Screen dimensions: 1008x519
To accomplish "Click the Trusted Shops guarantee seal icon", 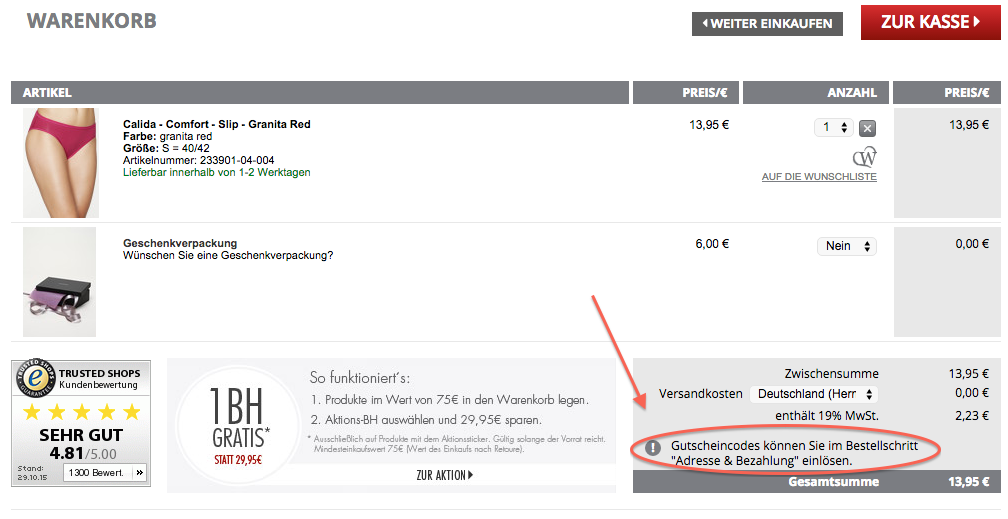I will pos(37,379).
